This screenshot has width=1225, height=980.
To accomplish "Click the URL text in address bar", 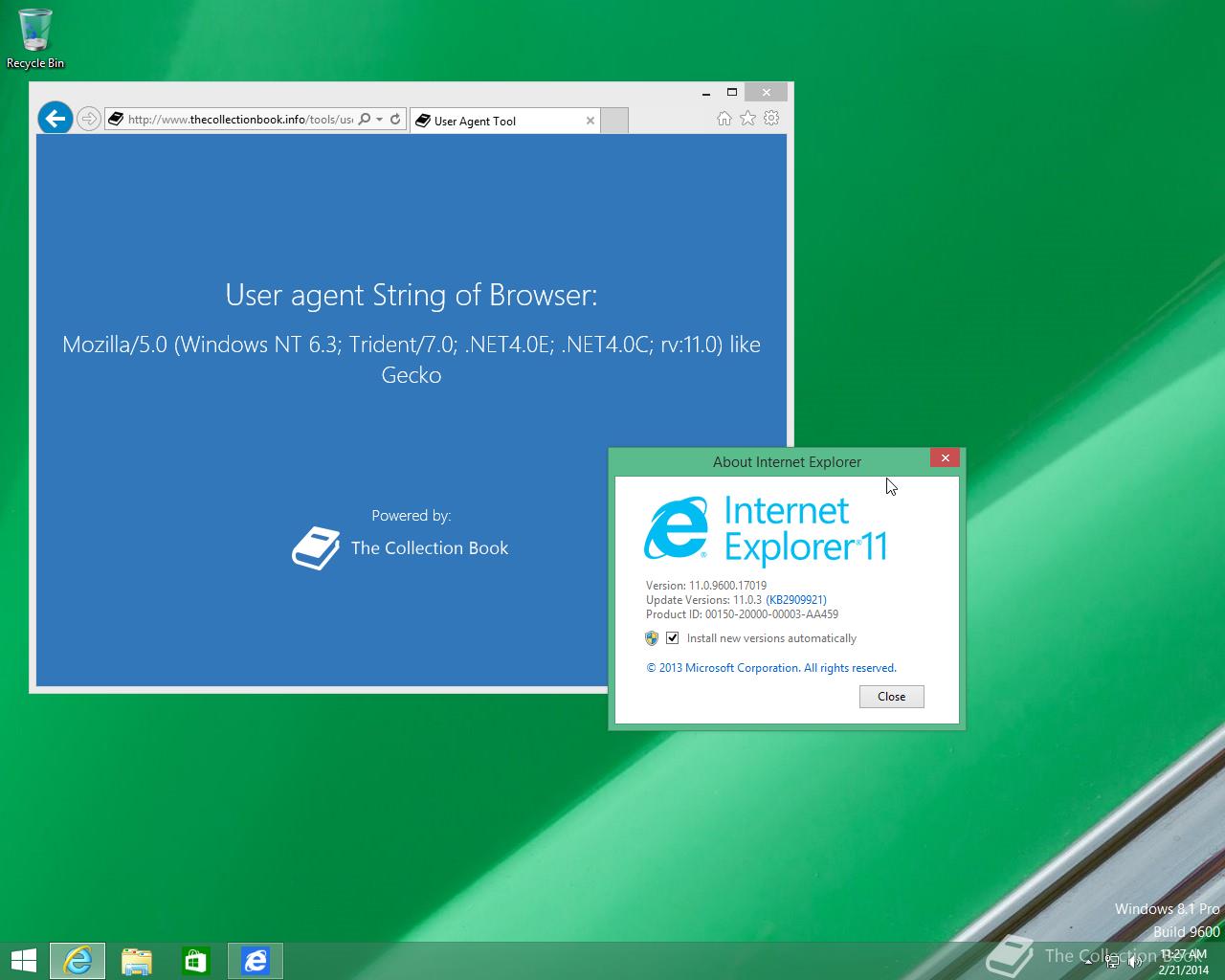I will (240, 120).
